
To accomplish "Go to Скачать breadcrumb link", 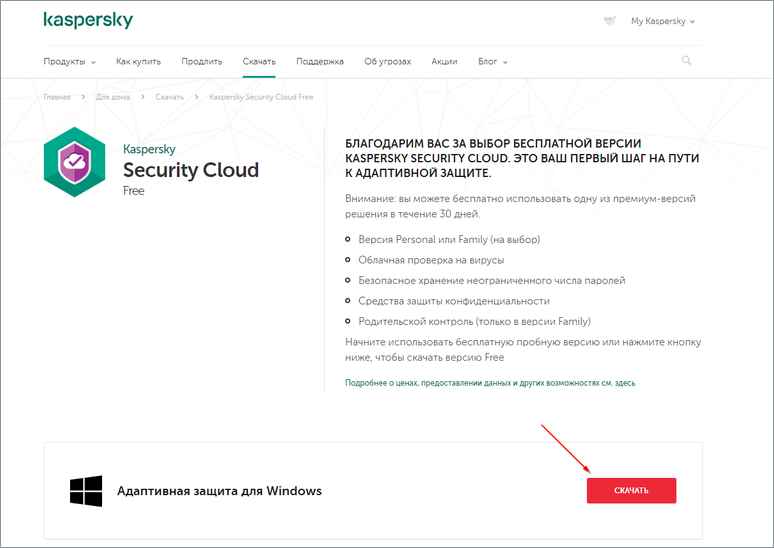I will [169, 97].
